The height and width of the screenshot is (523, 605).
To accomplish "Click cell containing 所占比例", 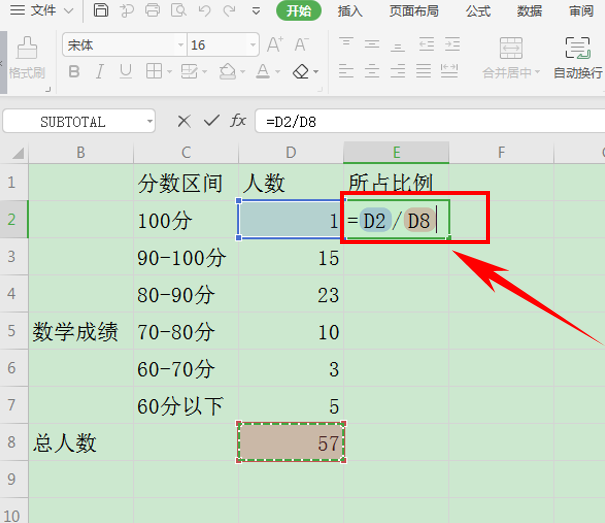I will pos(396,182).
